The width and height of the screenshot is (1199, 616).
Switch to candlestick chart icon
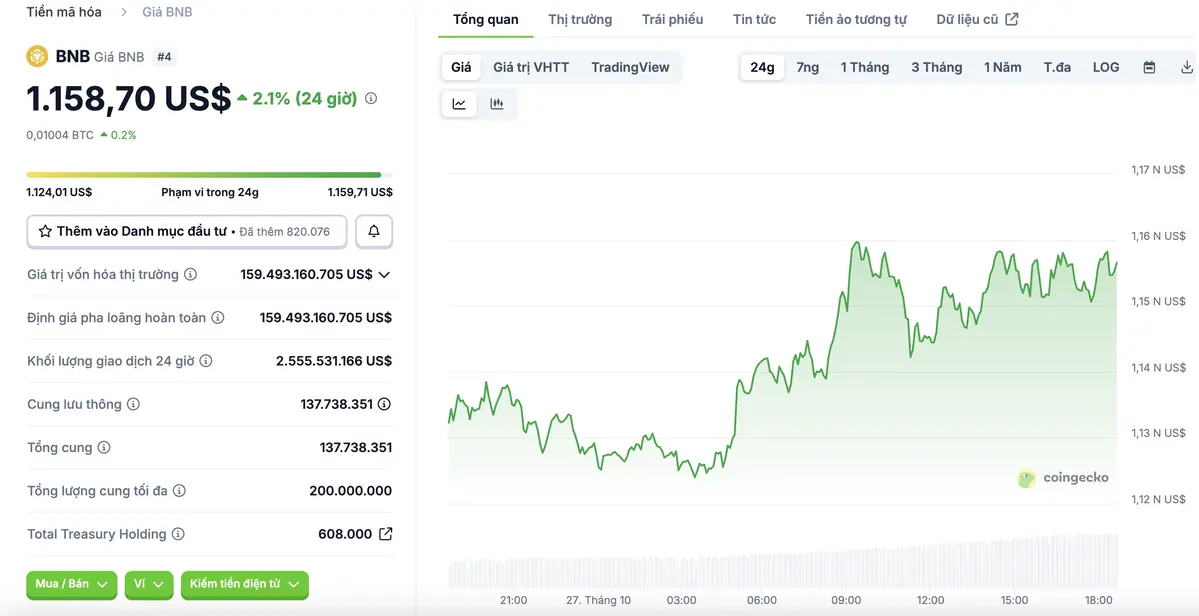pyautogui.click(x=497, y=104)
